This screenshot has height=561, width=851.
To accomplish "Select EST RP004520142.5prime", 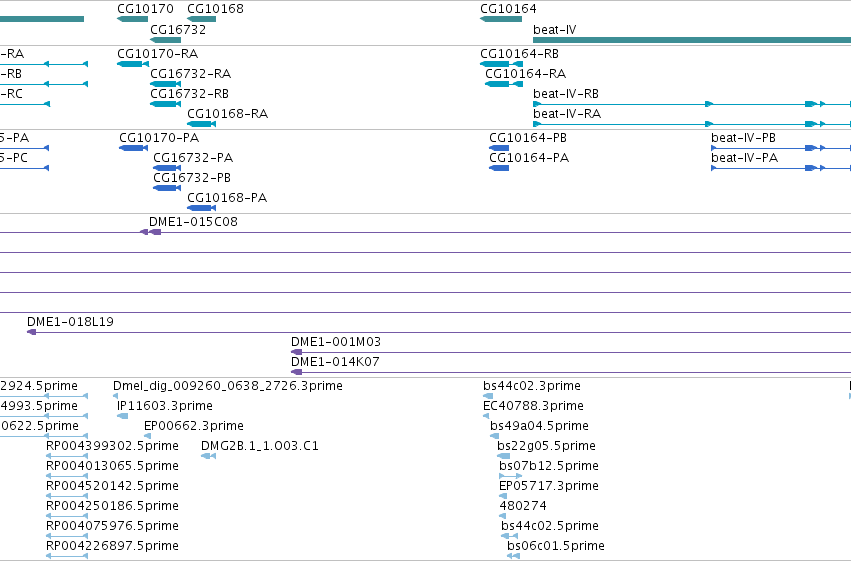I will 67,496.
